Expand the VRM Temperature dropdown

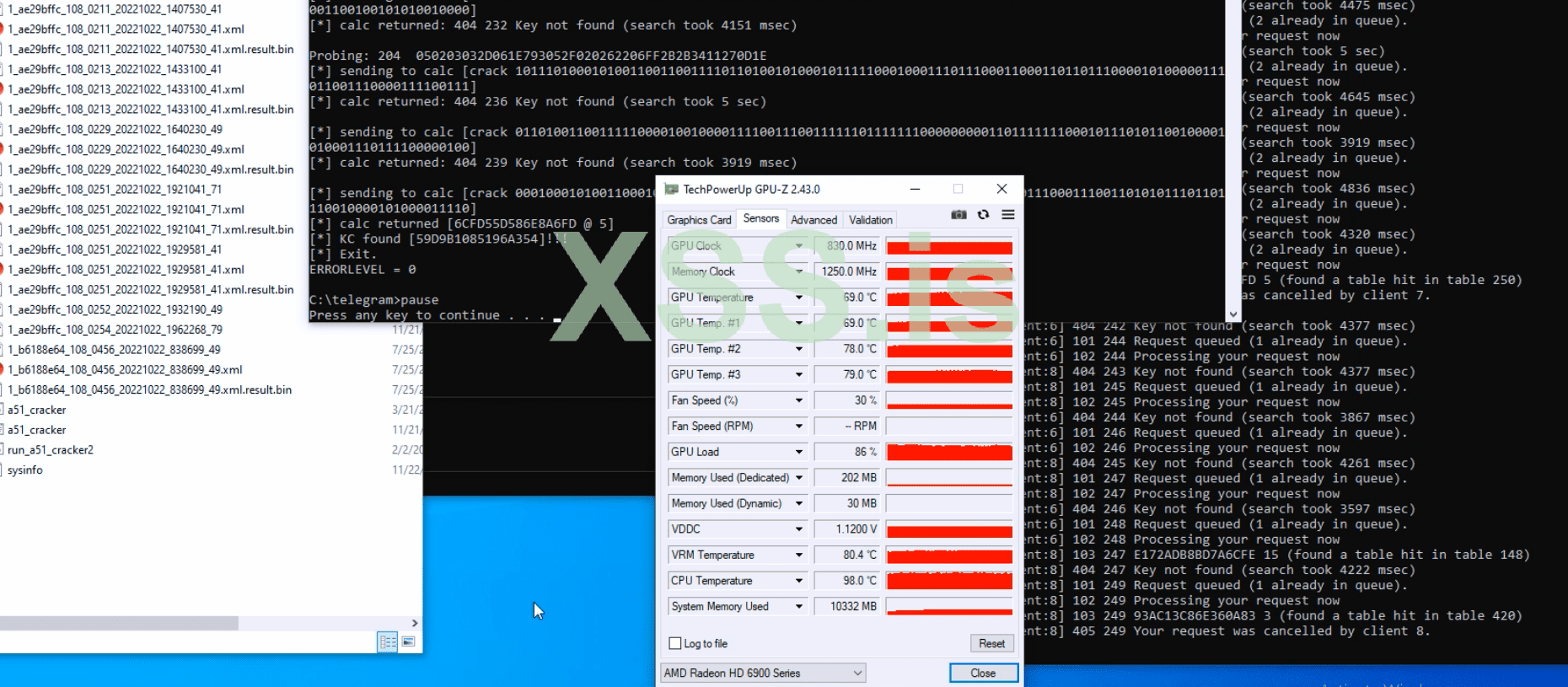pos(799,555)
